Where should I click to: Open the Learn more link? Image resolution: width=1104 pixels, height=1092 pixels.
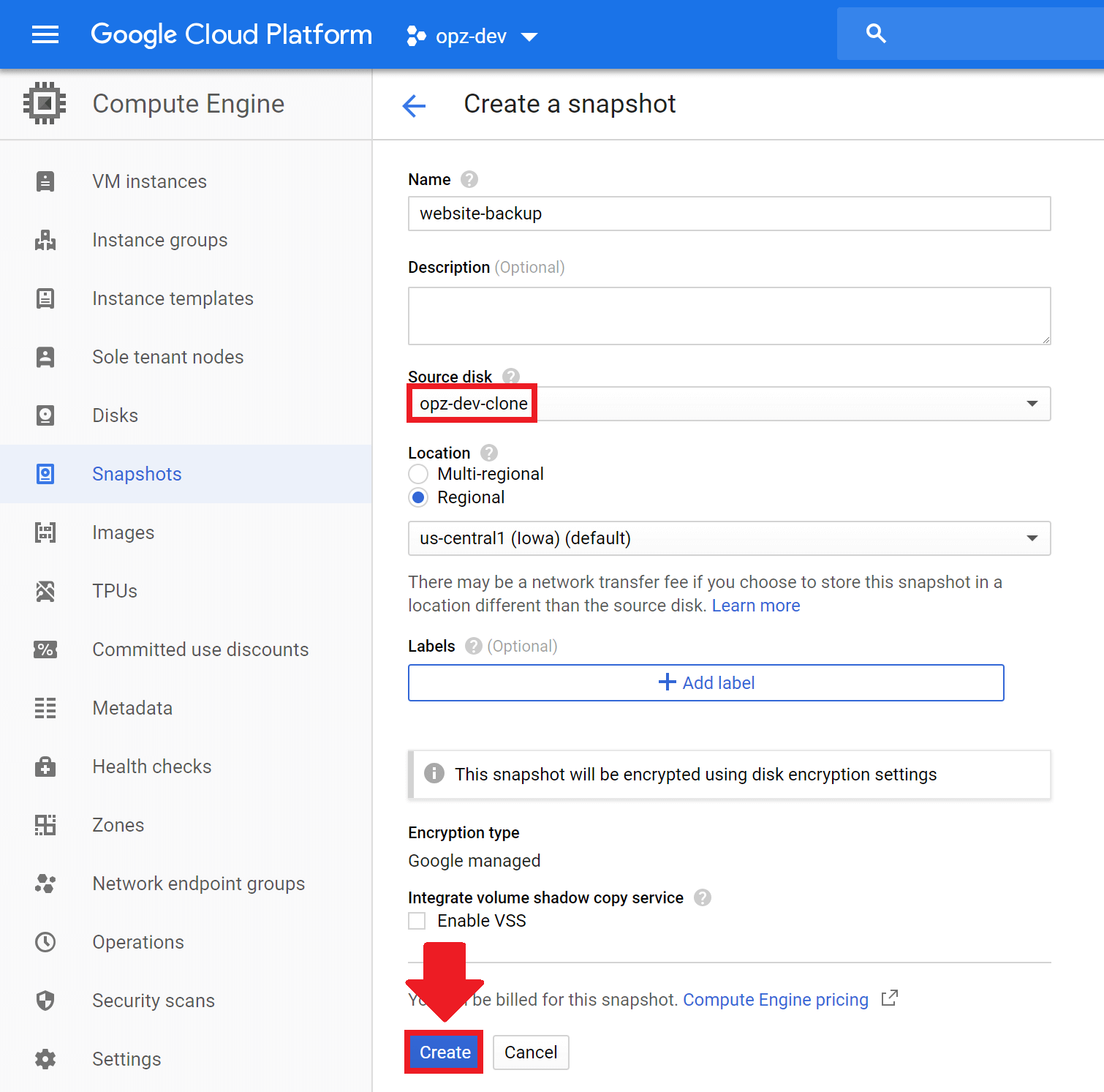point(756,606)
